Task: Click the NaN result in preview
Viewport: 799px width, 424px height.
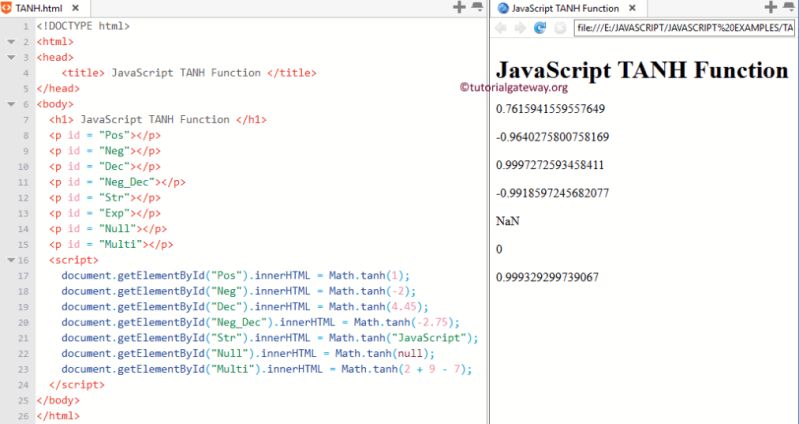Action: (508, 221)
